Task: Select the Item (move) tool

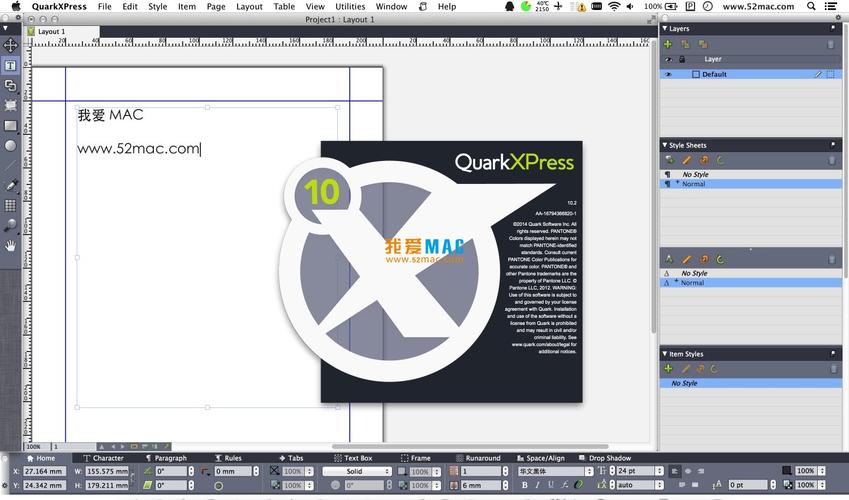Action: coord(10,46)
